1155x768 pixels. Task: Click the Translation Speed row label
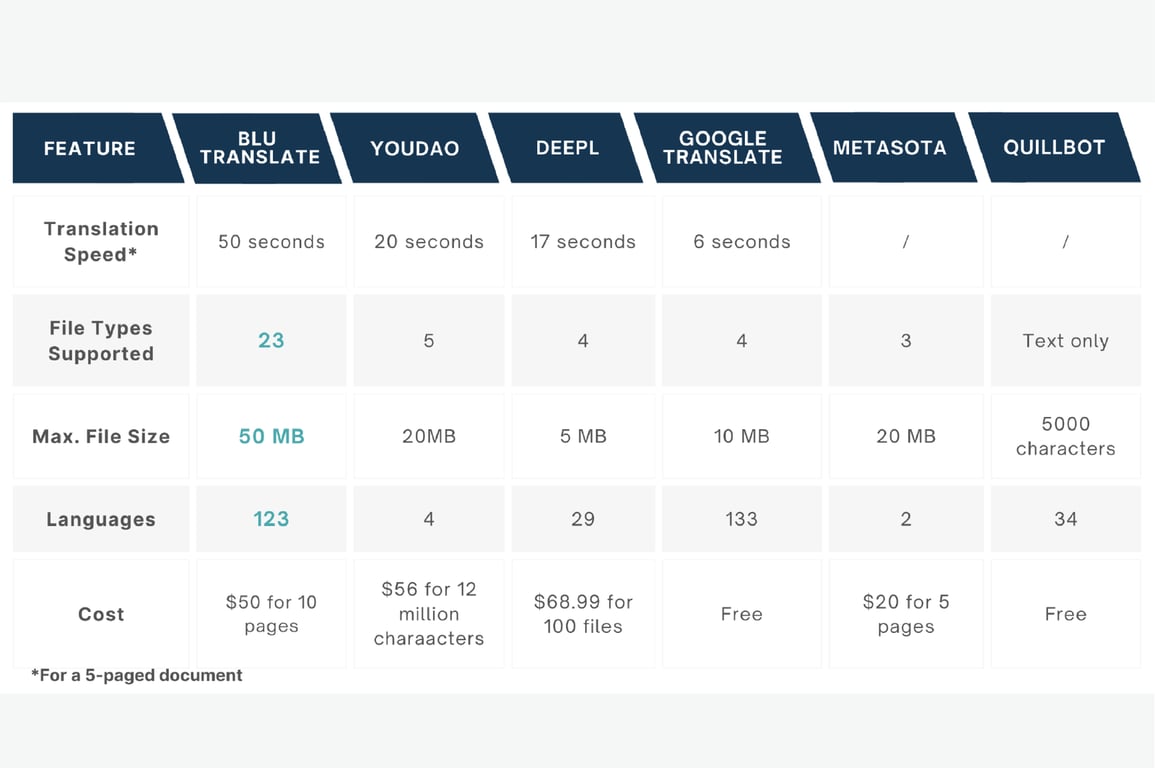coord(101,242)
